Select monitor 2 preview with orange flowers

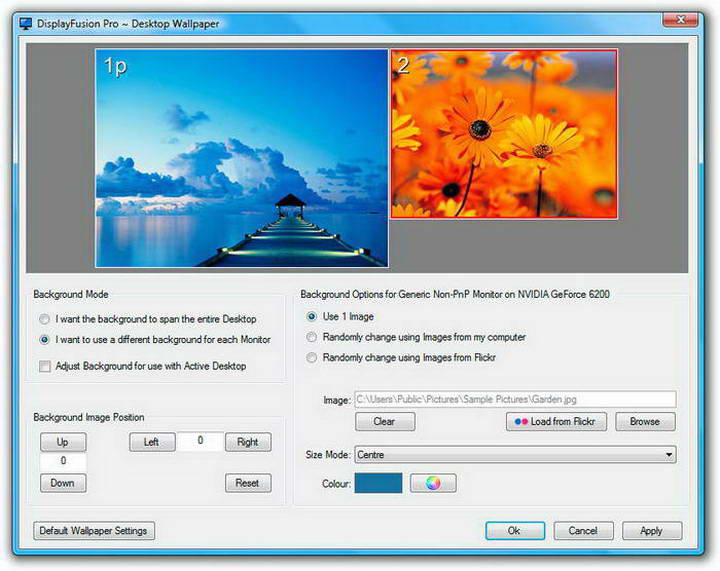click(x=504, y=134)
